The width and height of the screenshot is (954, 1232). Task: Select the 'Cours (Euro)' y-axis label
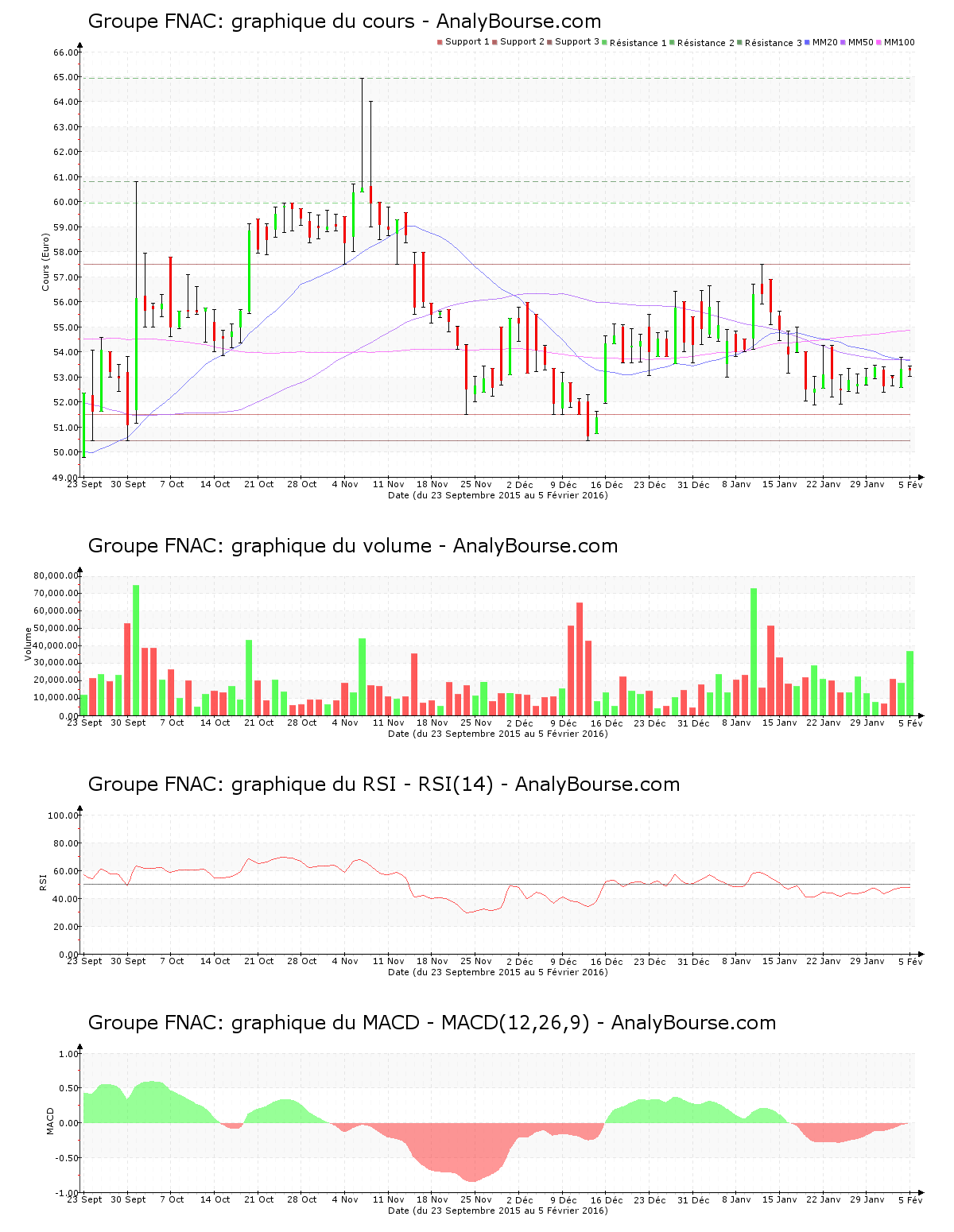coord(45,262)
